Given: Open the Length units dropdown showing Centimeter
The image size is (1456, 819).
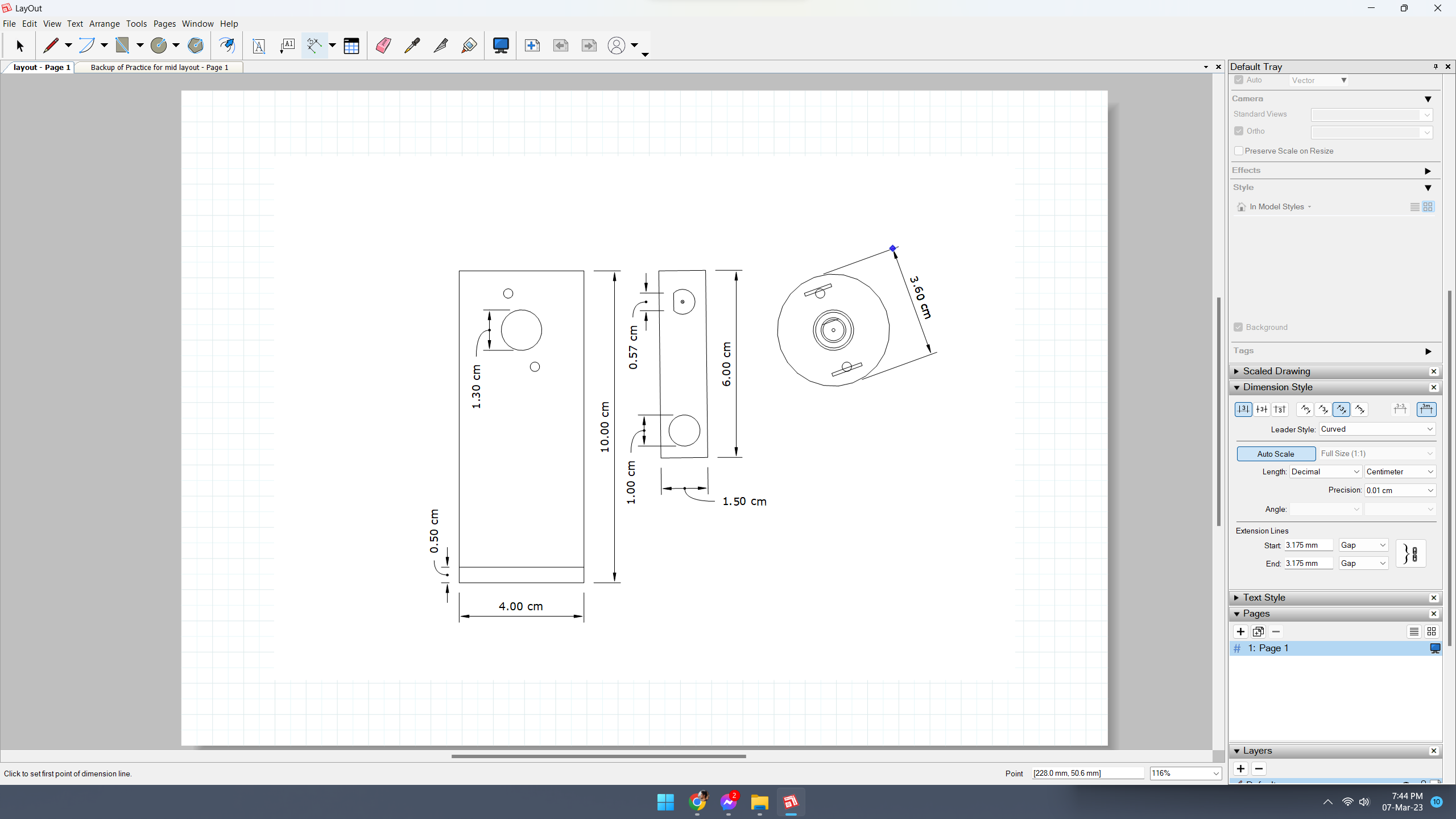Looking at the screenshot, I should click(1399, 471).
